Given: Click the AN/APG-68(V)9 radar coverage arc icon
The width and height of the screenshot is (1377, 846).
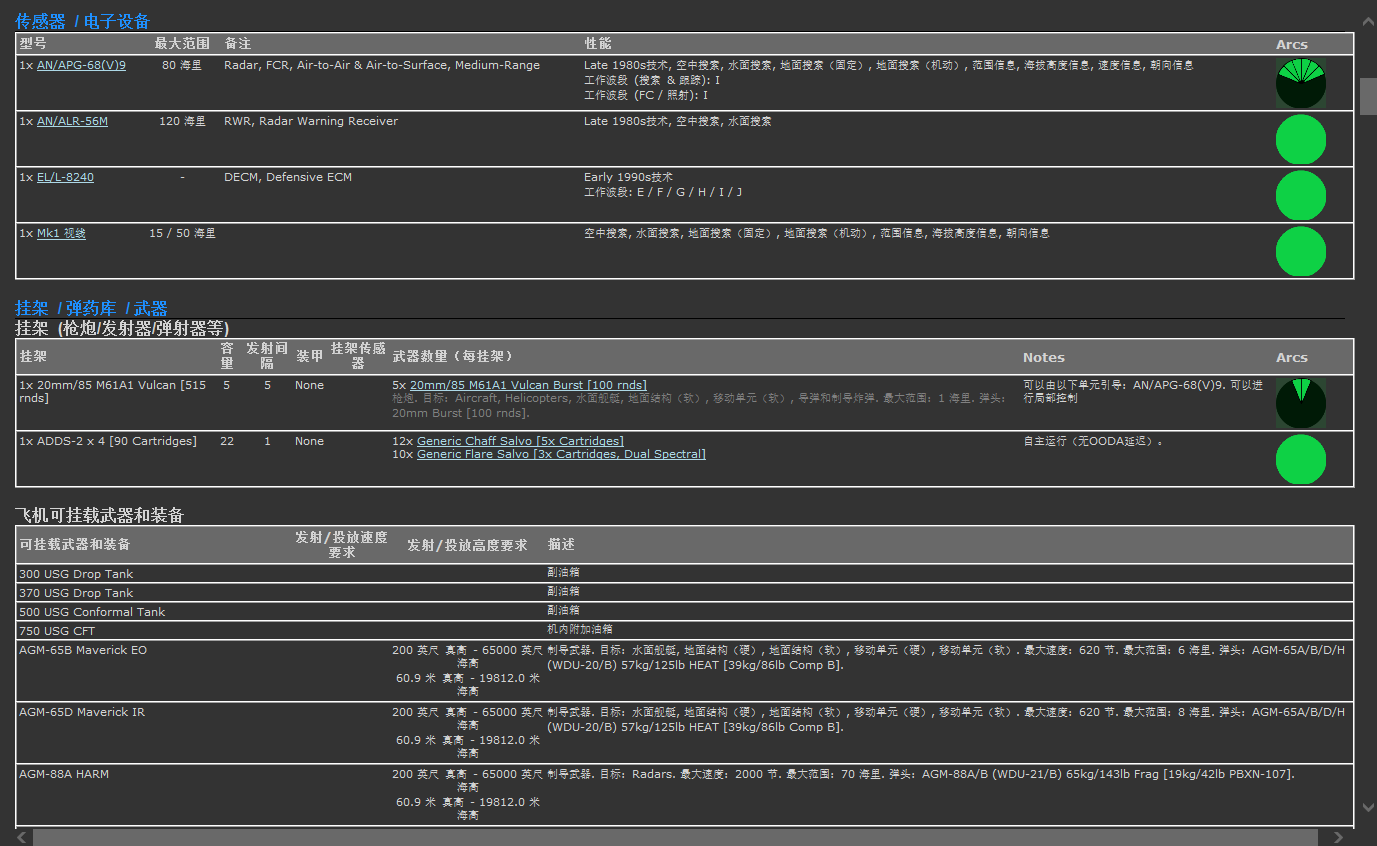Looking at the screenshot, I should (x=1300, y=84).
